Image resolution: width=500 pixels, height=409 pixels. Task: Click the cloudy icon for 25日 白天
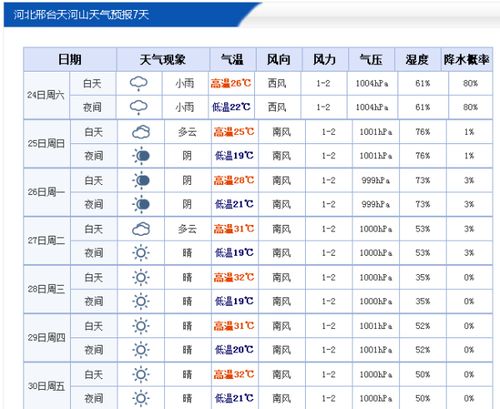141,132
